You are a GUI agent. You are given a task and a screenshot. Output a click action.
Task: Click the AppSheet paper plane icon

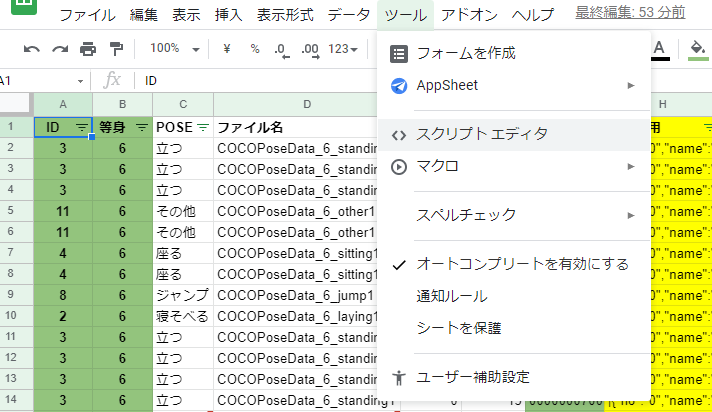[399, 85]
